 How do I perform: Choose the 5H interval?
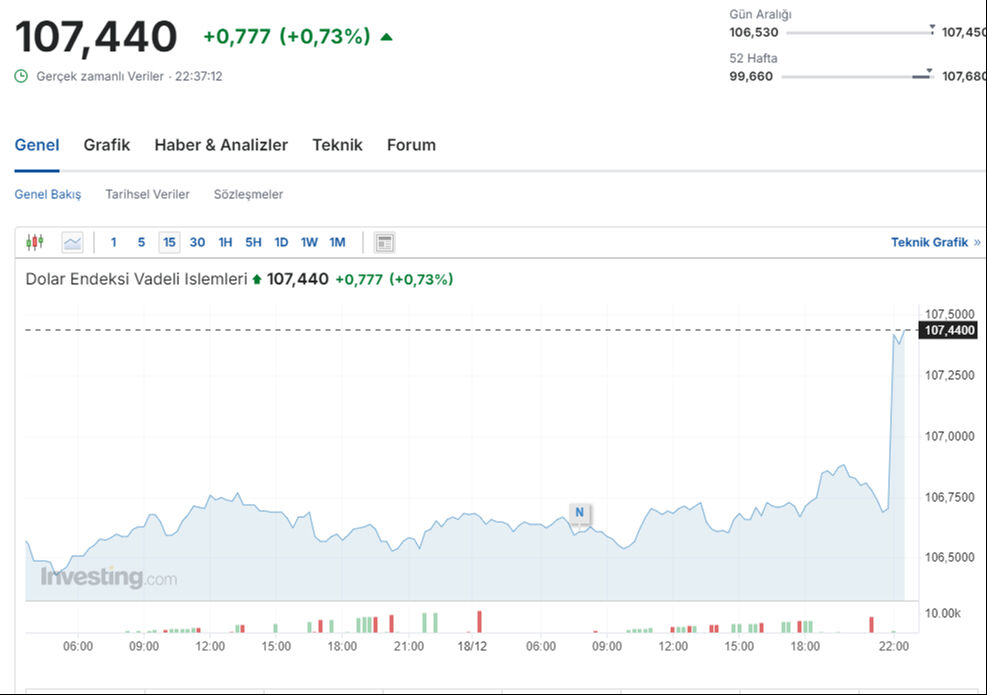(252, 242)
